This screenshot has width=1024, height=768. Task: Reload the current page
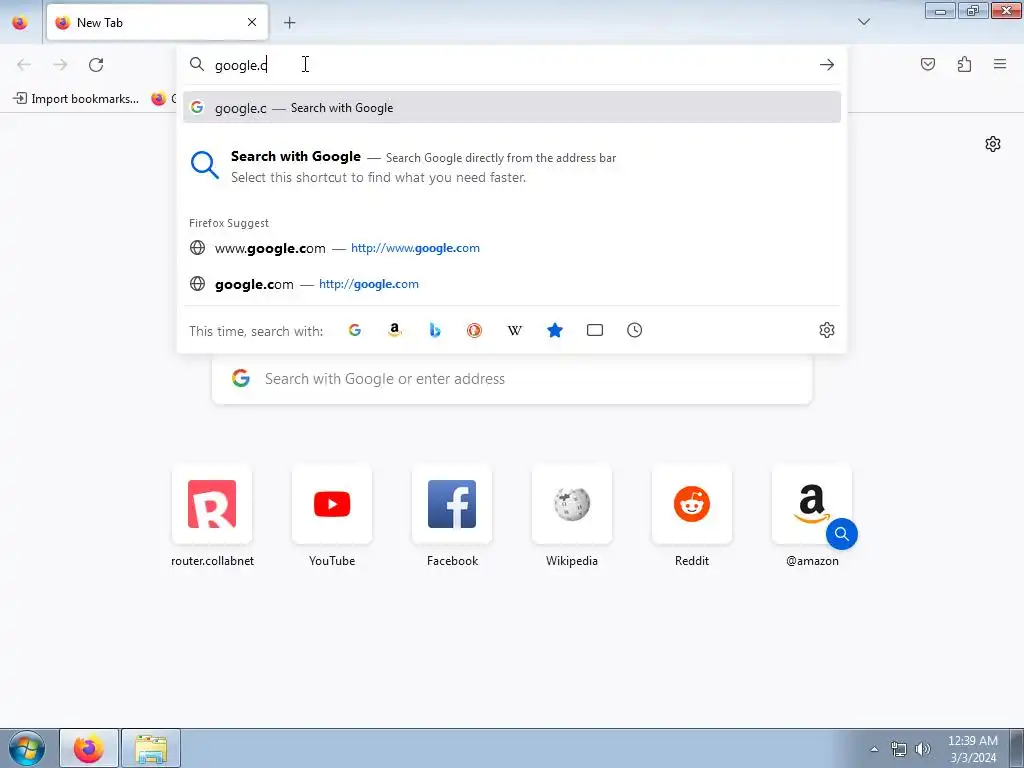click(96, 65)
